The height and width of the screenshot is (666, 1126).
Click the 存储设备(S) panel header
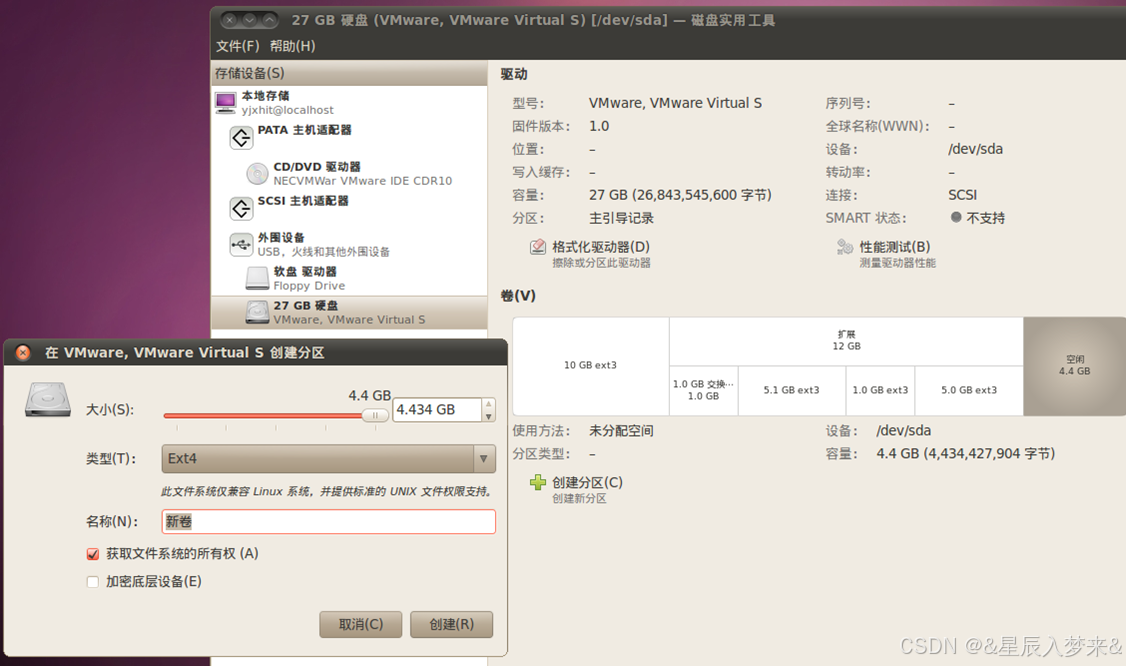349,73
